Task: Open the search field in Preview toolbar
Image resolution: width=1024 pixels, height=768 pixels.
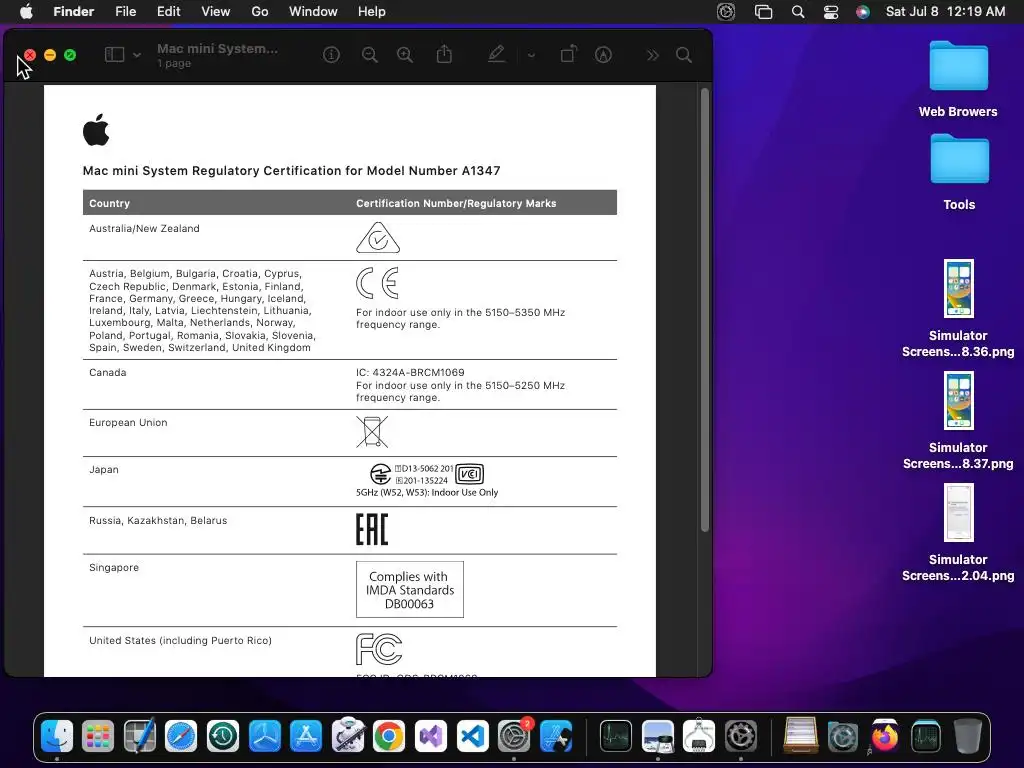Action: point(684,55)
